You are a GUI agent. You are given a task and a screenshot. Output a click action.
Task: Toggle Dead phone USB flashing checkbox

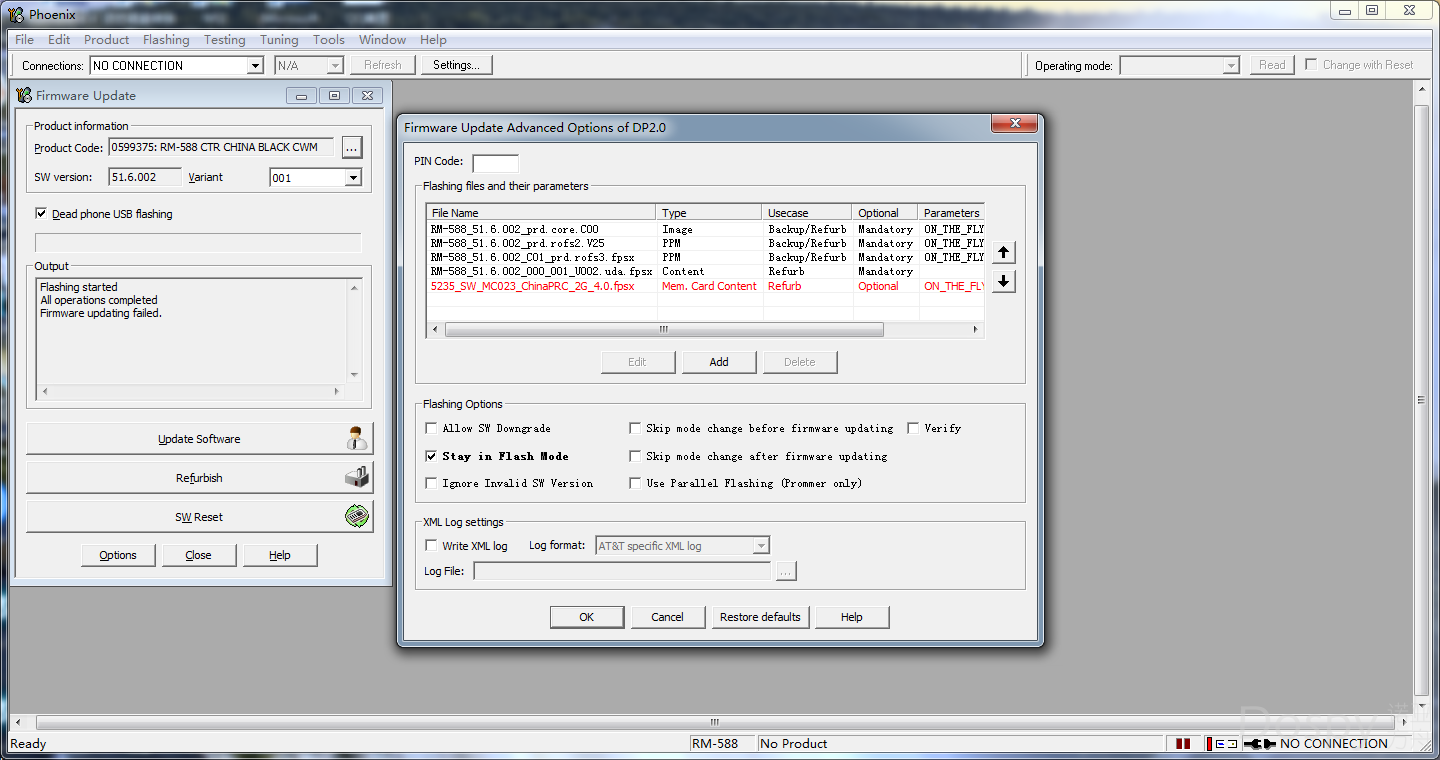(x=41, y=213)
